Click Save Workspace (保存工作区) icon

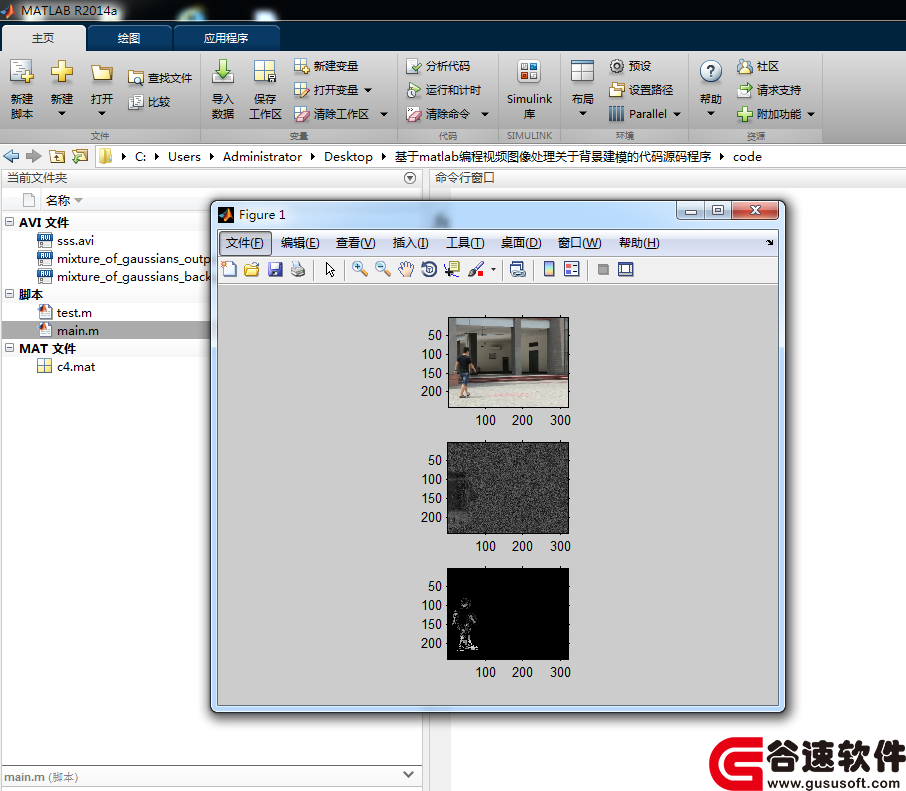click(x=265, y=72)
